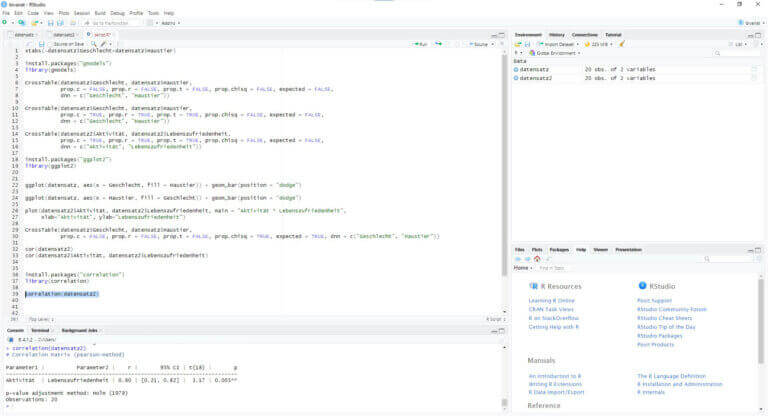The height and width of the screenshot is (416, 768).
Task: Expand the datensatz2 object details
Action: pyautogui.click(x=516, y=78)
